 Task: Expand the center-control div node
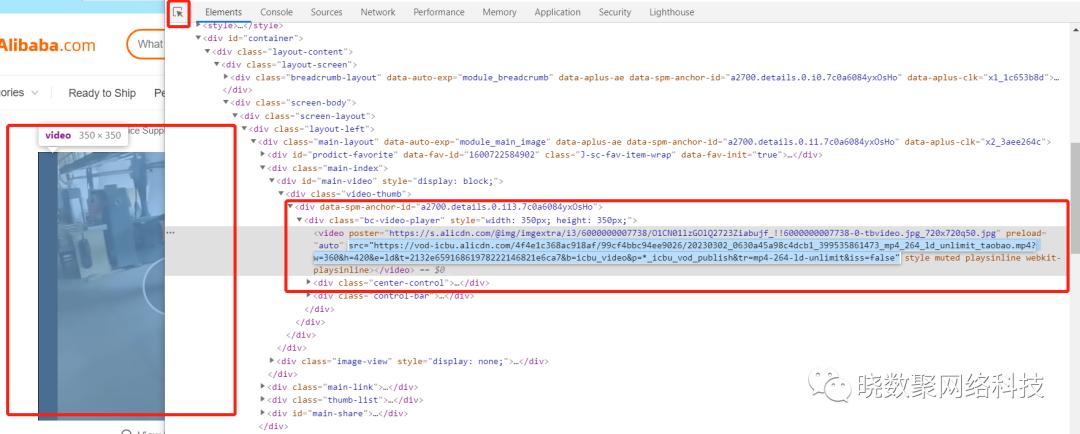309,283
